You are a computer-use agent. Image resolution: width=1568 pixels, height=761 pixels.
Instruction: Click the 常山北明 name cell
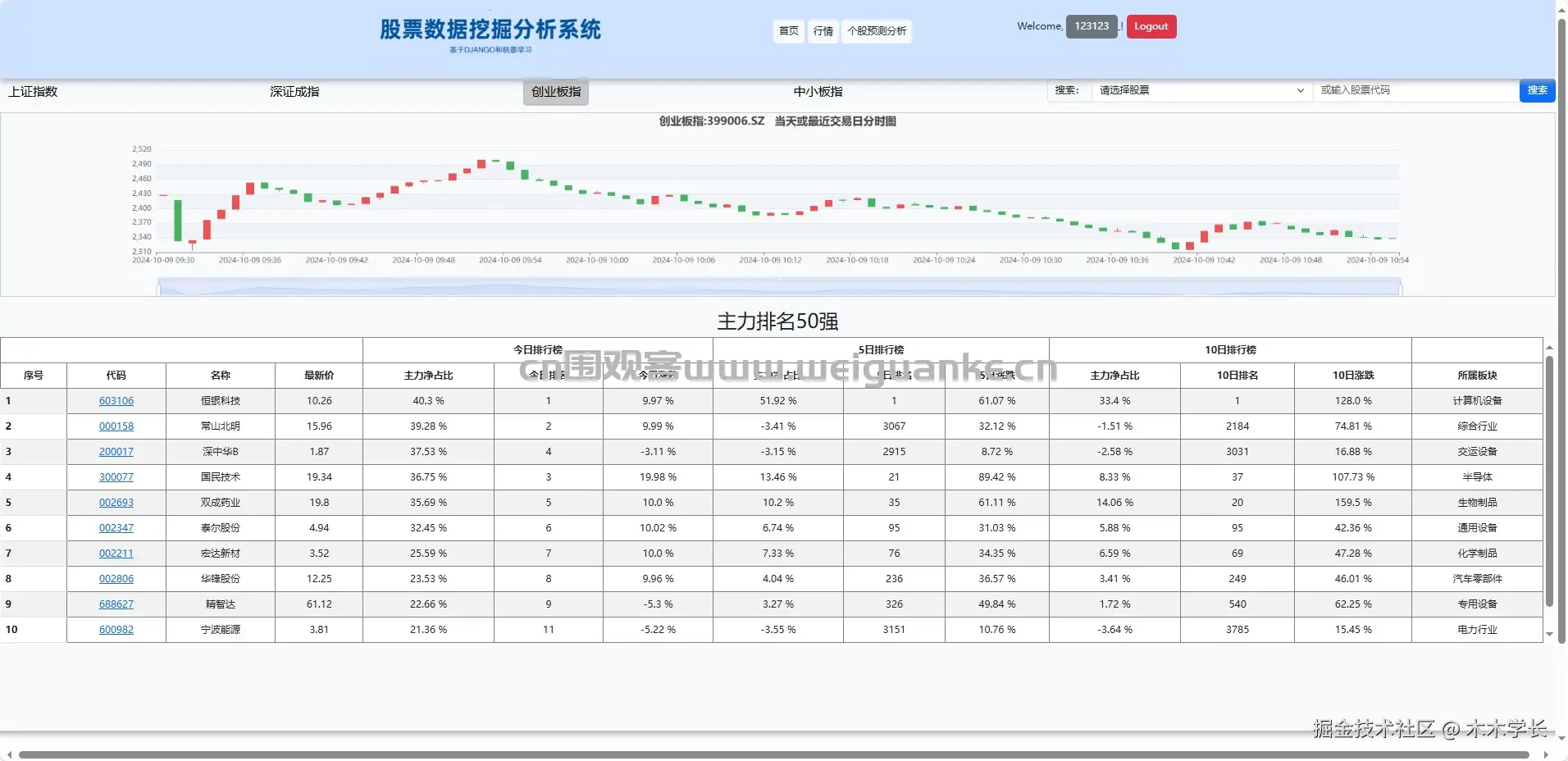(221, 426)
